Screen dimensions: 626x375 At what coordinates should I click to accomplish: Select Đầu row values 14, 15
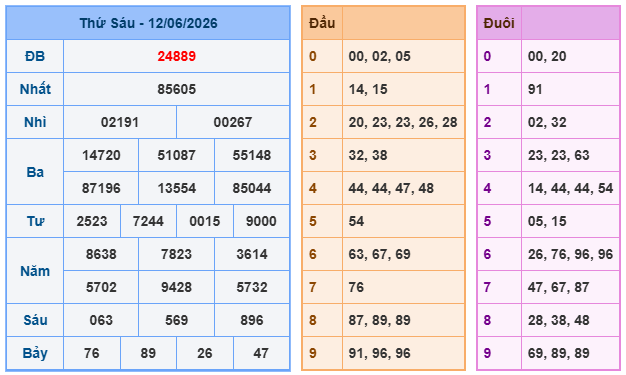[x=368, y=89]
